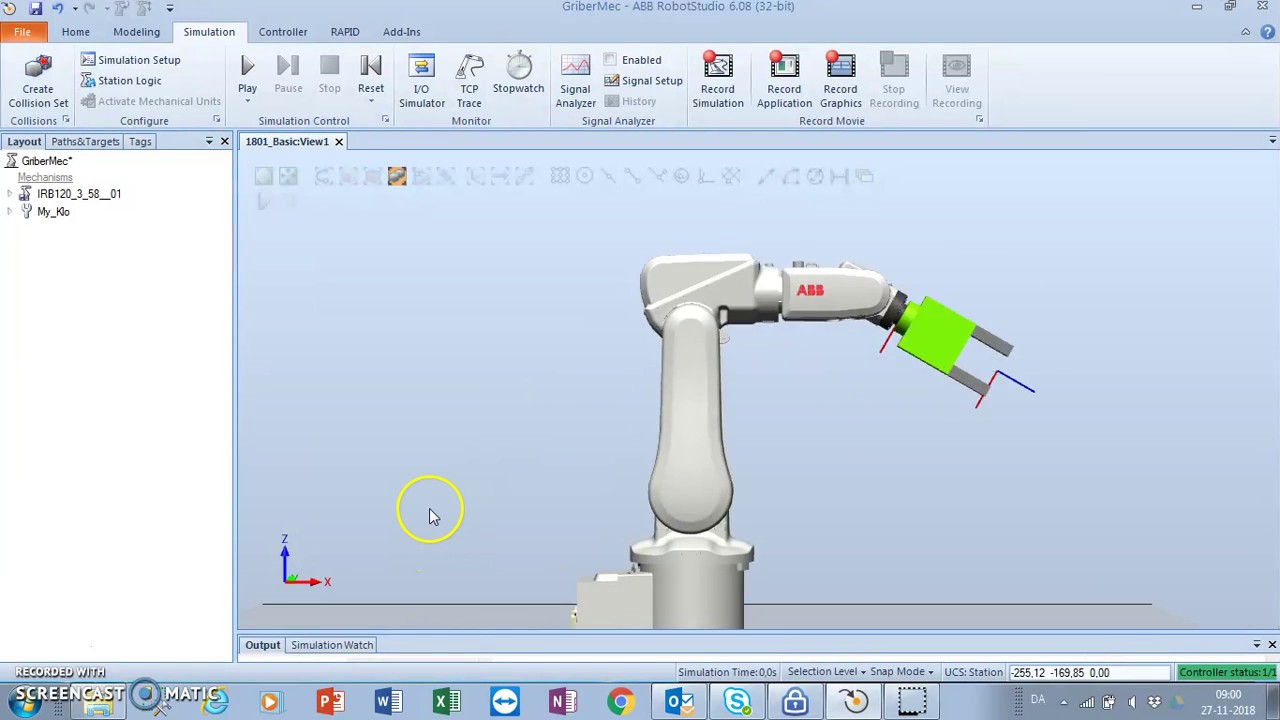The height and width of the screenshot is (720, 1280).
Task: Open Configure group dialog launcher
Action: (x=216, y=120)
